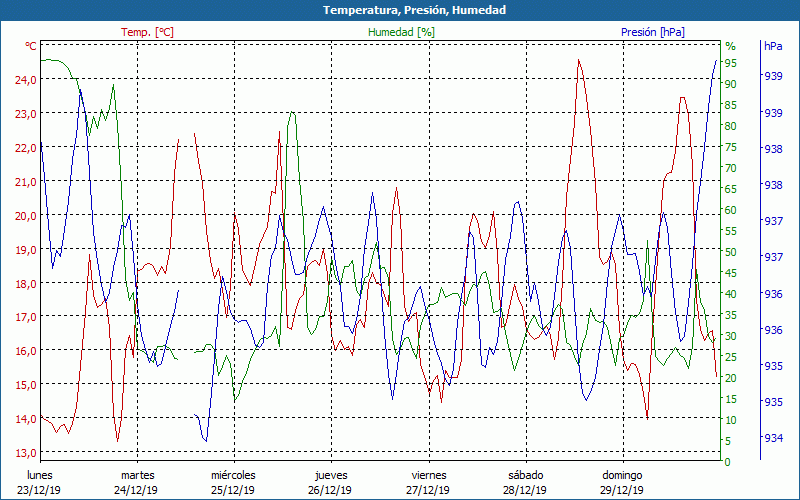Viewport: 800px width, 500px height.
Task: Click the '85' humidity axis value
Action: click(x=731, y=105)
